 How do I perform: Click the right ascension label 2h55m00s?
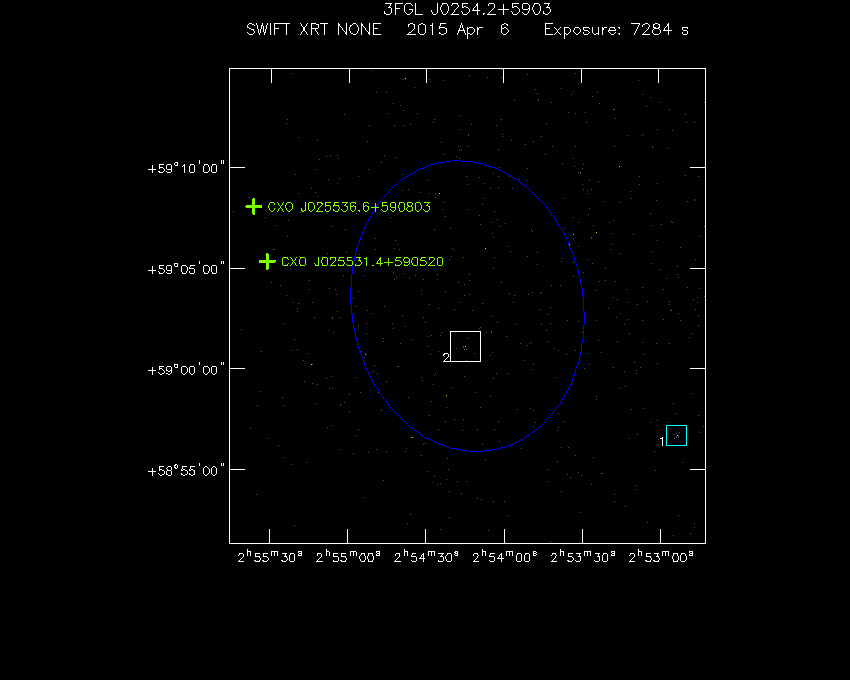[348, 557]
